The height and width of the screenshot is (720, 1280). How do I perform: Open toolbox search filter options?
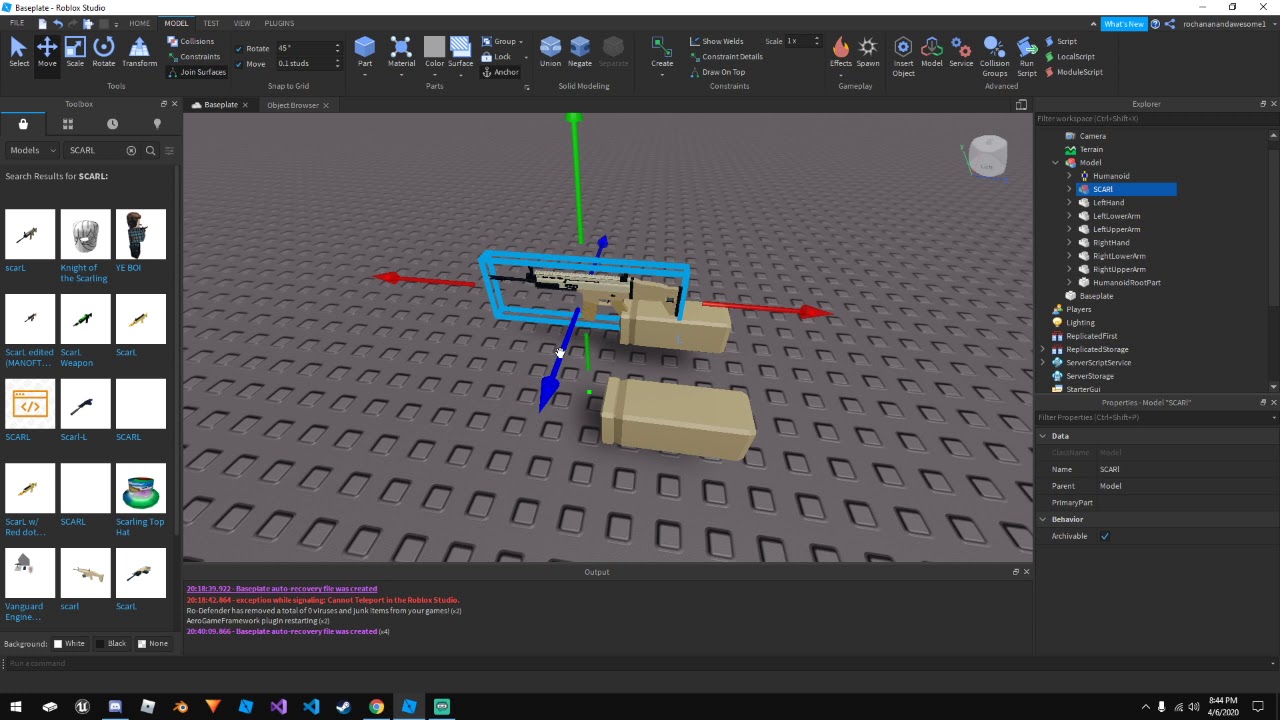169,150
